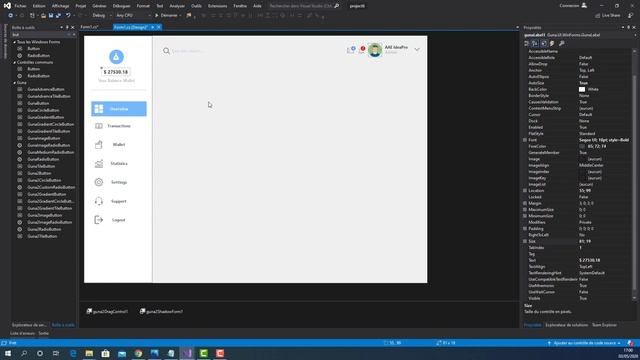Viewport: 640px width, 360px height.
Task: Open the Debug configuration dropdown
Action: click(x=102, y=16)
